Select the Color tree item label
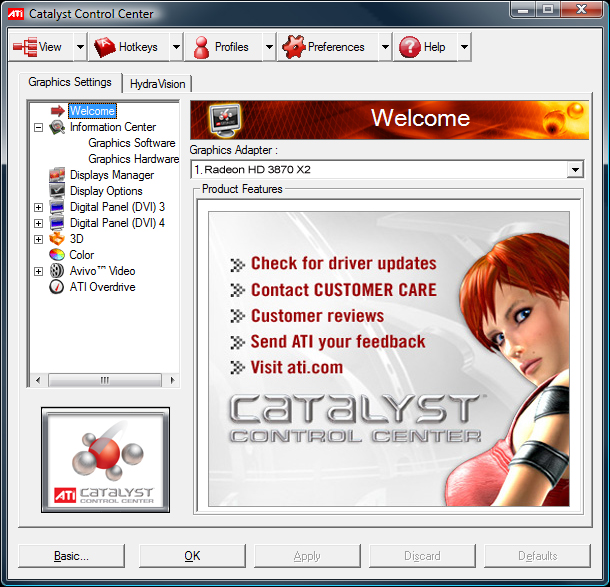610x587 pixels. pos(81,255)
